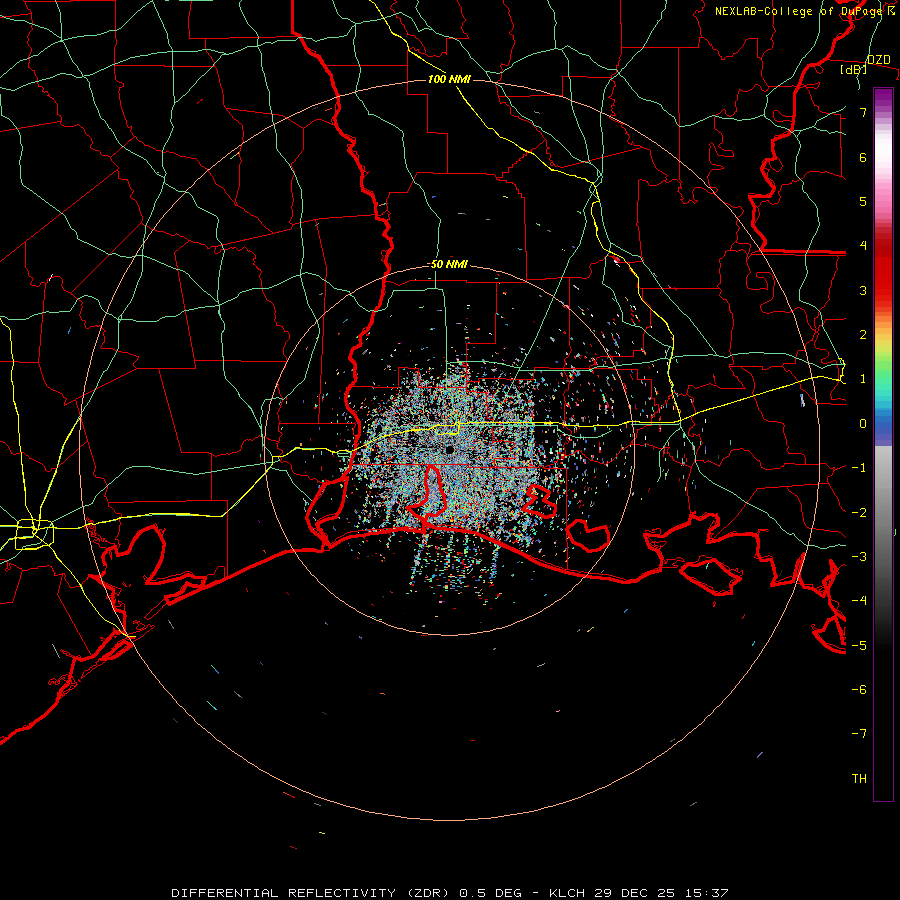The height and width of the screenshot is (900, 900).
Task: Click the "50 NMI" range ring label
Action: [x=449, y=265]
